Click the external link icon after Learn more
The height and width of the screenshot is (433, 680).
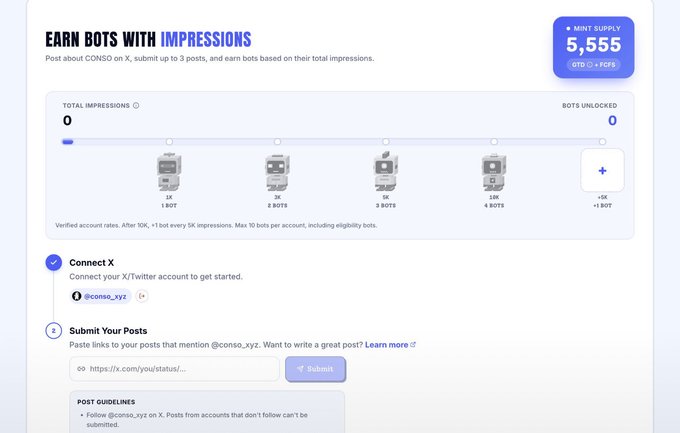[x=413, y=344]
